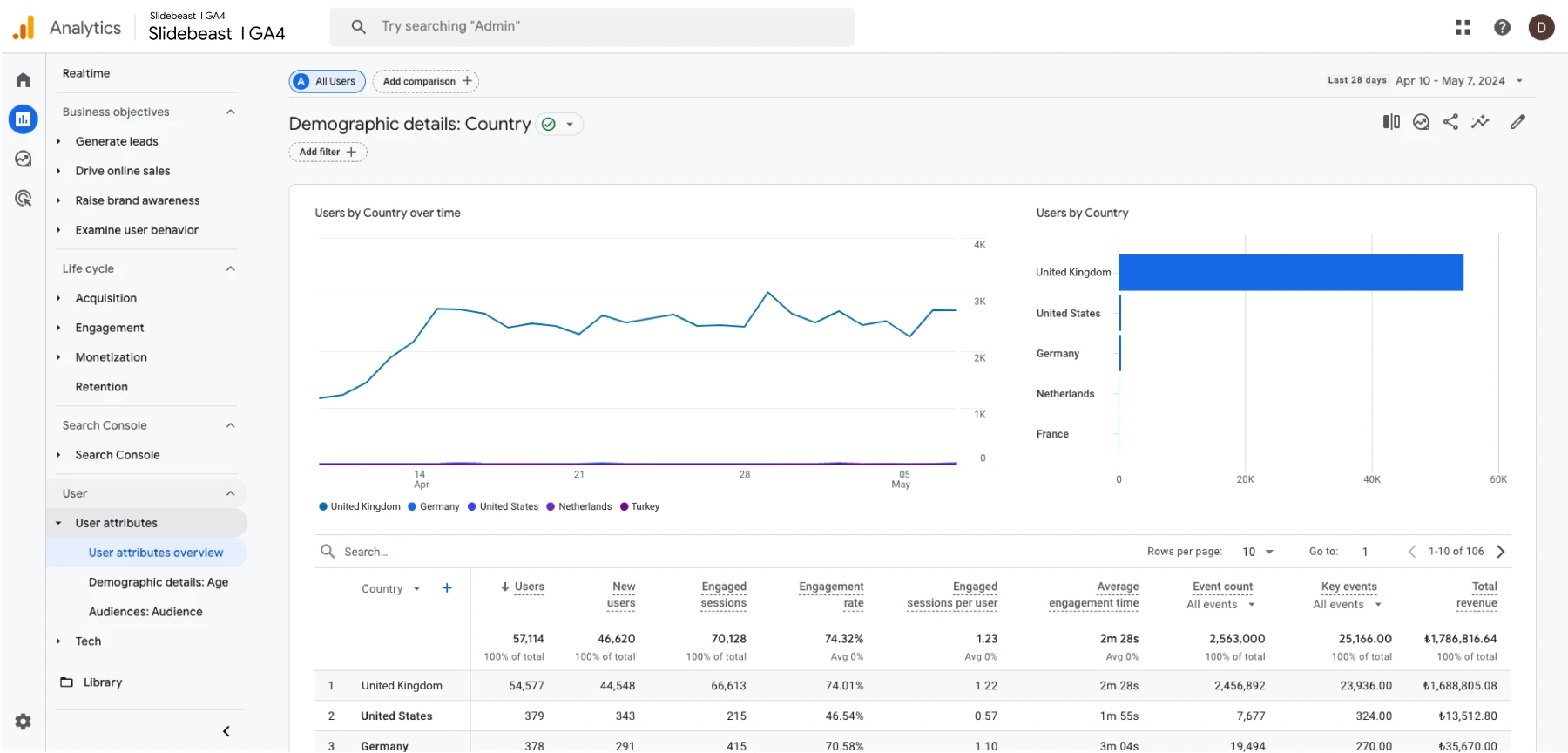Click Turkey legend dot

(x=624, y=506)
